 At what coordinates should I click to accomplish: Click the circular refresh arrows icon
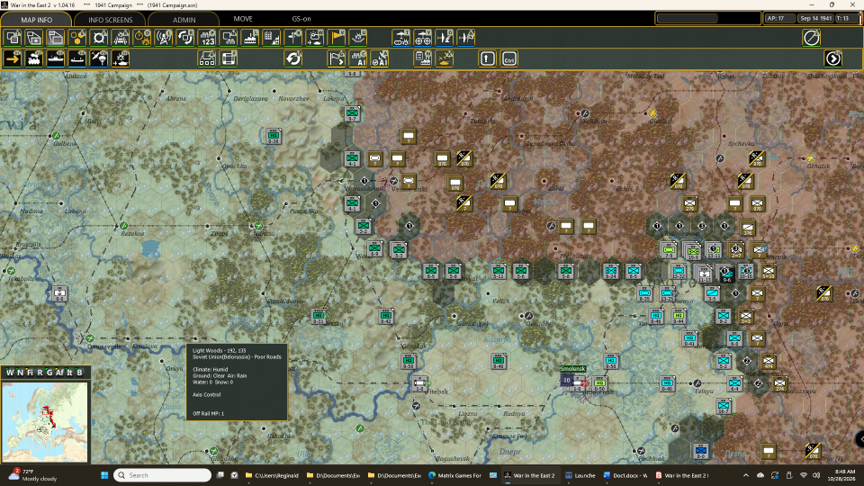pyautogui.click(x=294, y=58)
